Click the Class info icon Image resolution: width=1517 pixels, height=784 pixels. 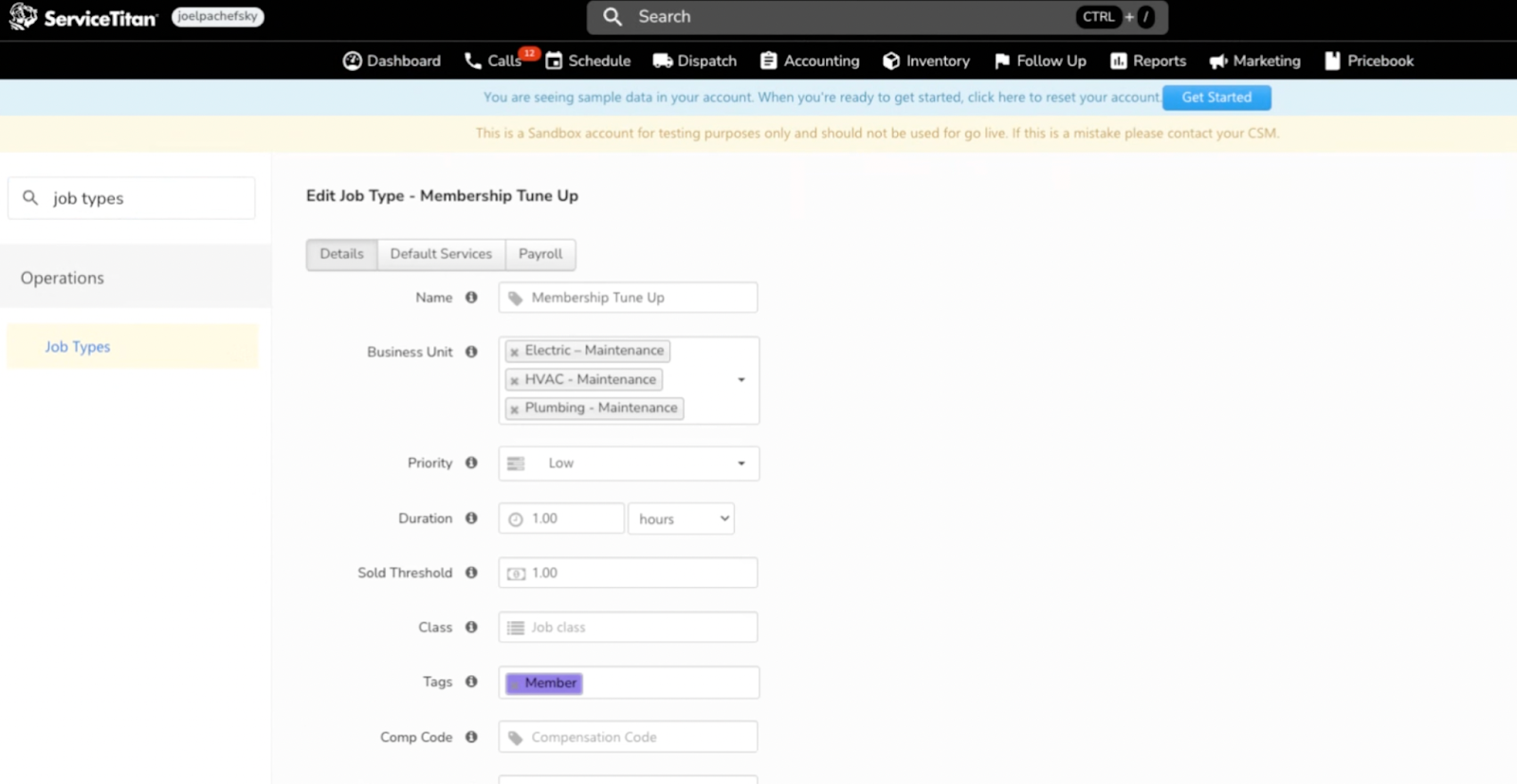(471, 628)
